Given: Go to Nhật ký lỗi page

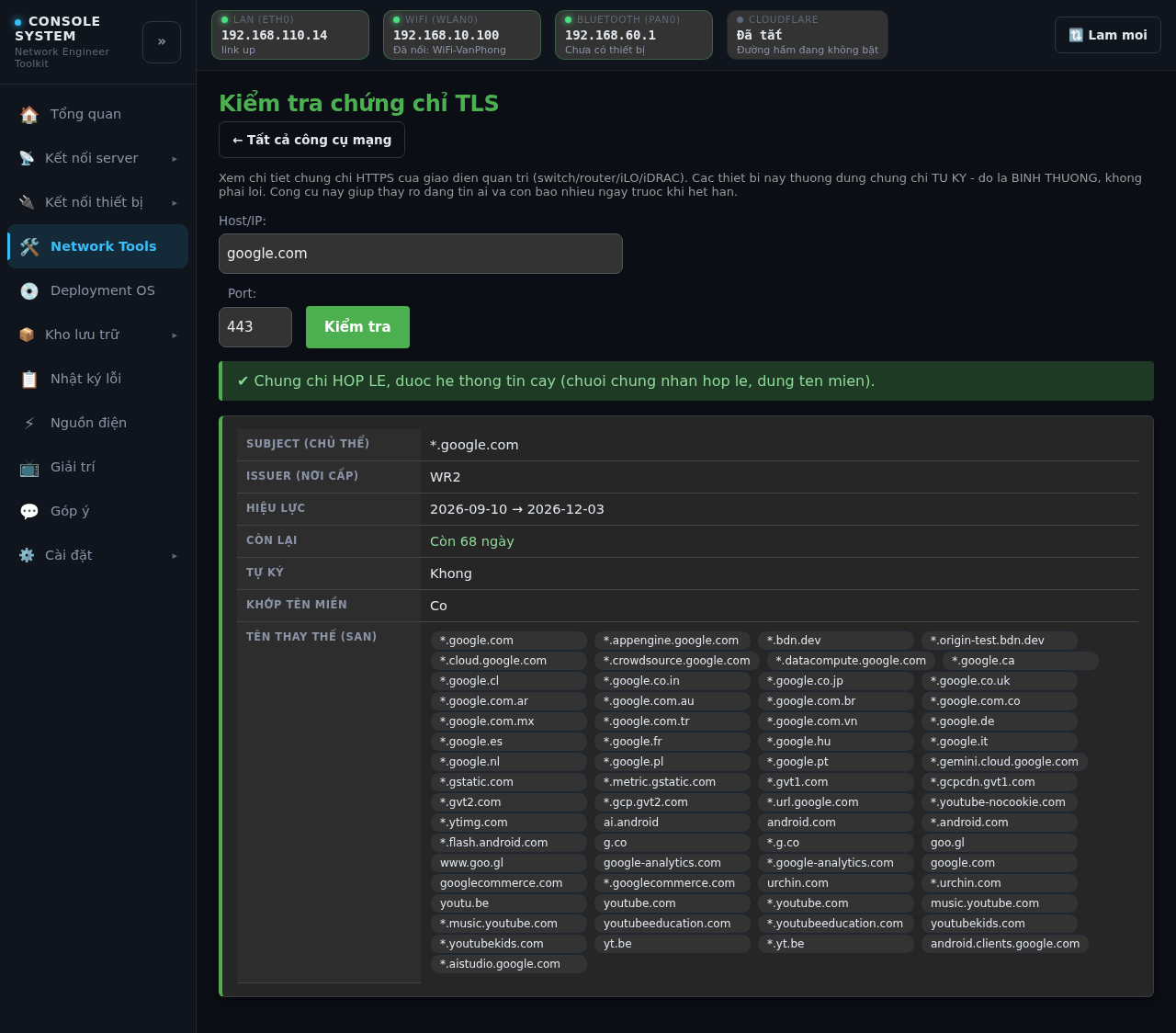Looking at the screenshot, I should [x=97, y=379].
